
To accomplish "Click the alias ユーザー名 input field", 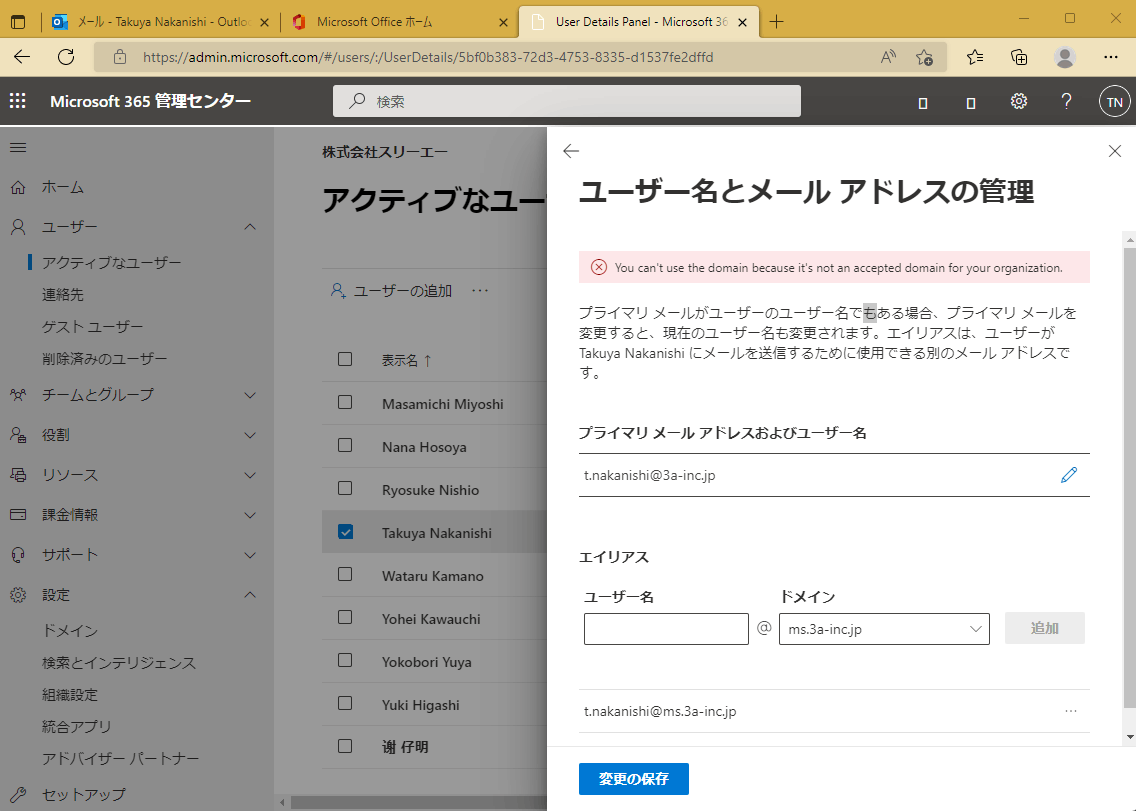I will (666, 628).
